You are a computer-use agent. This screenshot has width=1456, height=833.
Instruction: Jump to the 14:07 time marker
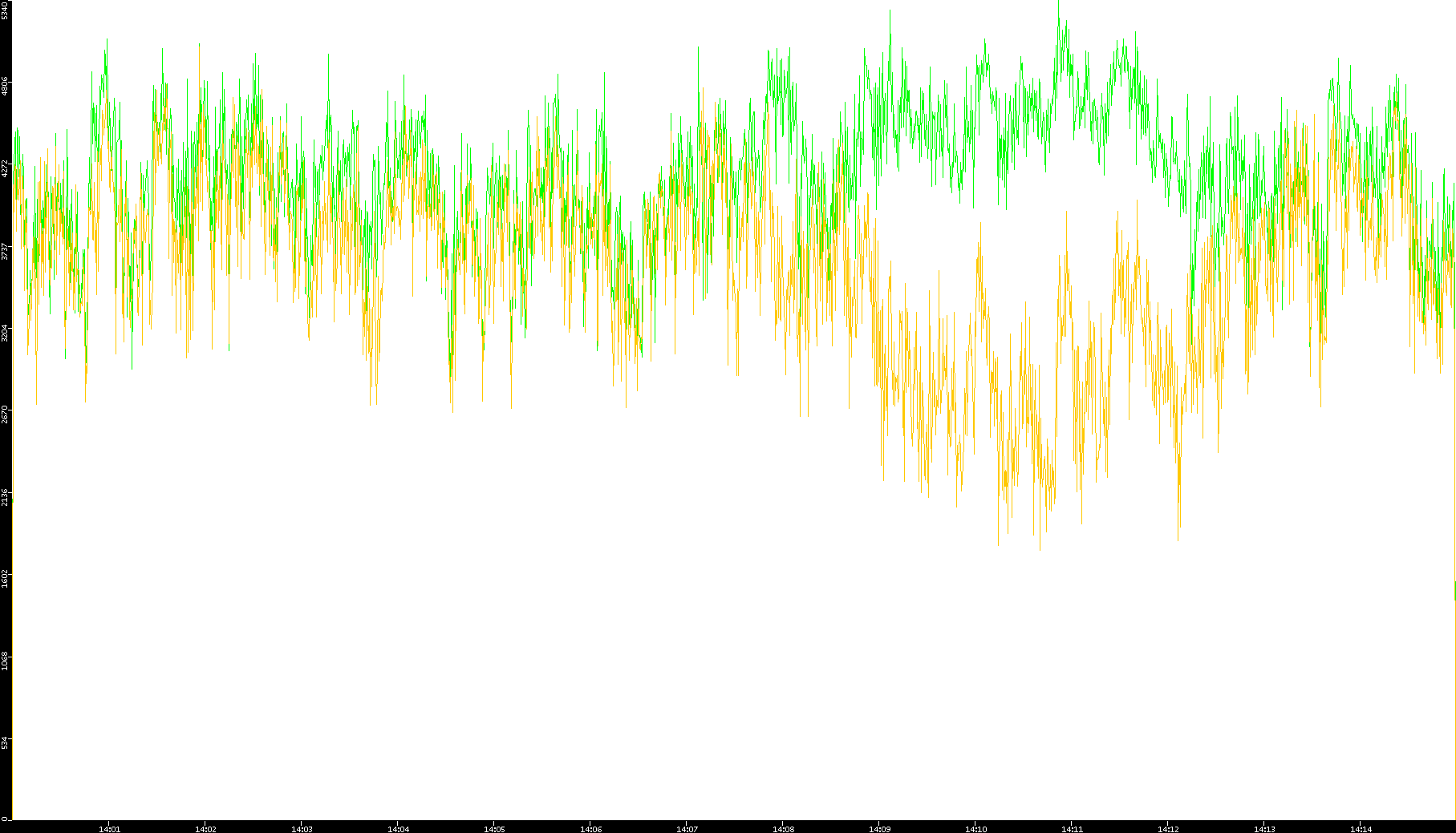pos(687,829)
